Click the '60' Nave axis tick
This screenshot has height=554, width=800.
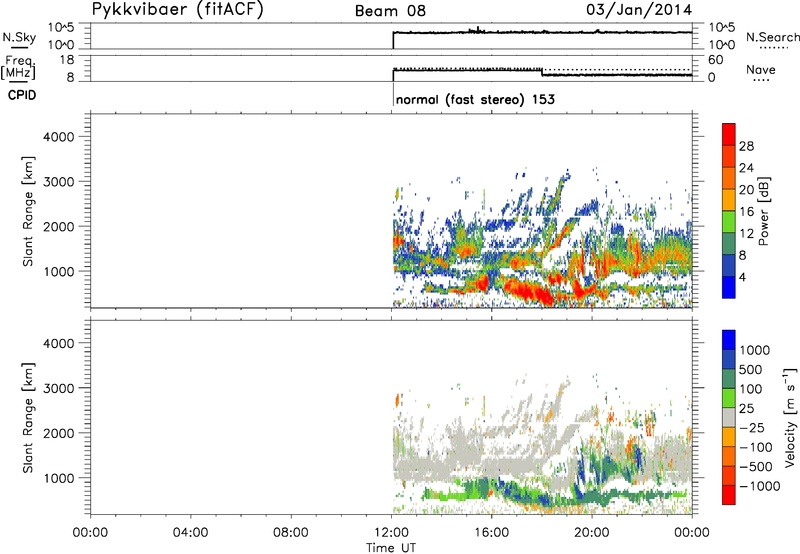coord(715,60)
